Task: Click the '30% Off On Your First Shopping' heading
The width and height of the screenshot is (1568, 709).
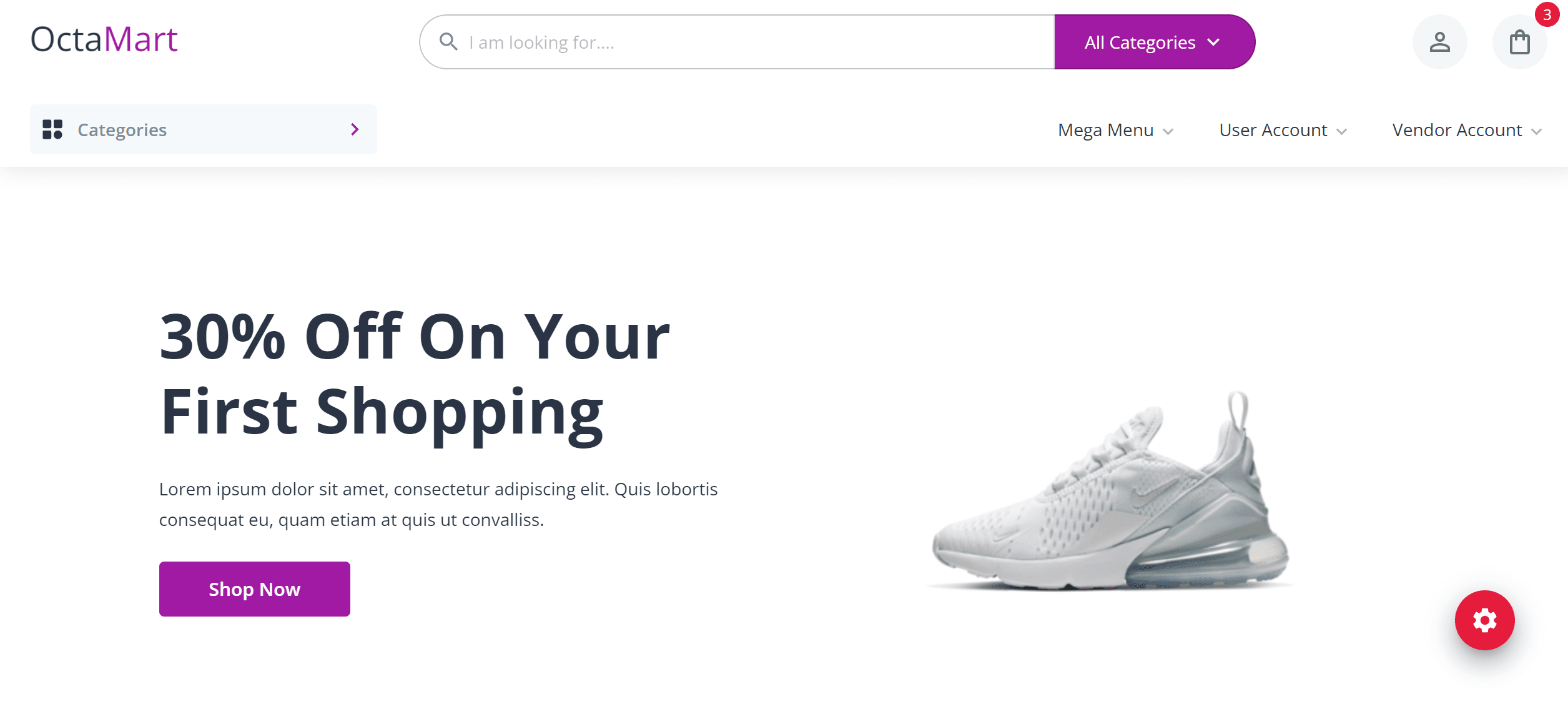Action: 415,375
